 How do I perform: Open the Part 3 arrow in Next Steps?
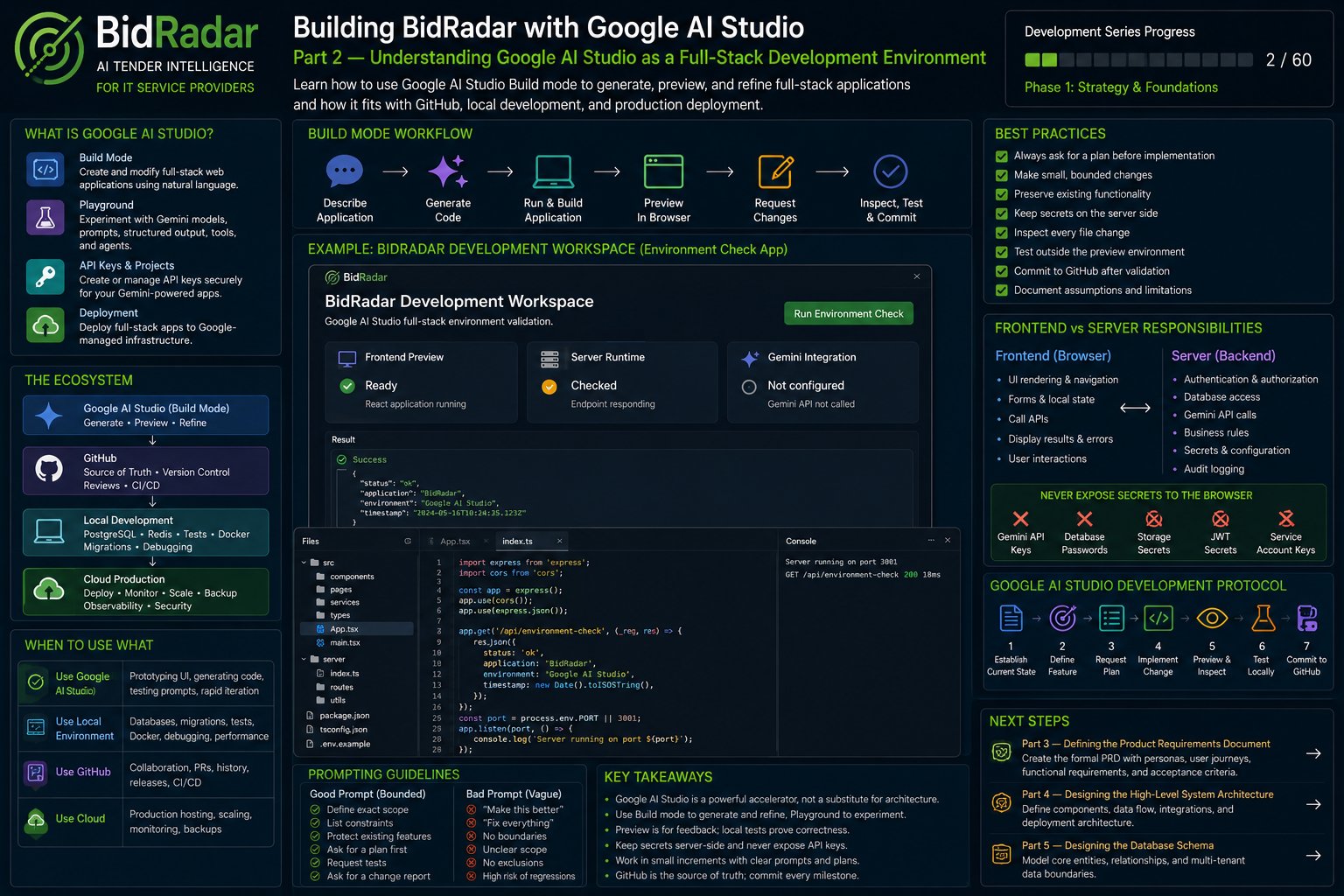pyautogui.click(x=1313, y=753)
